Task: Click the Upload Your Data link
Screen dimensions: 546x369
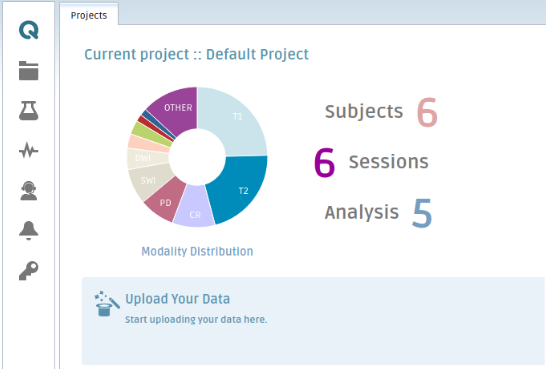Action: coord(178,299)
